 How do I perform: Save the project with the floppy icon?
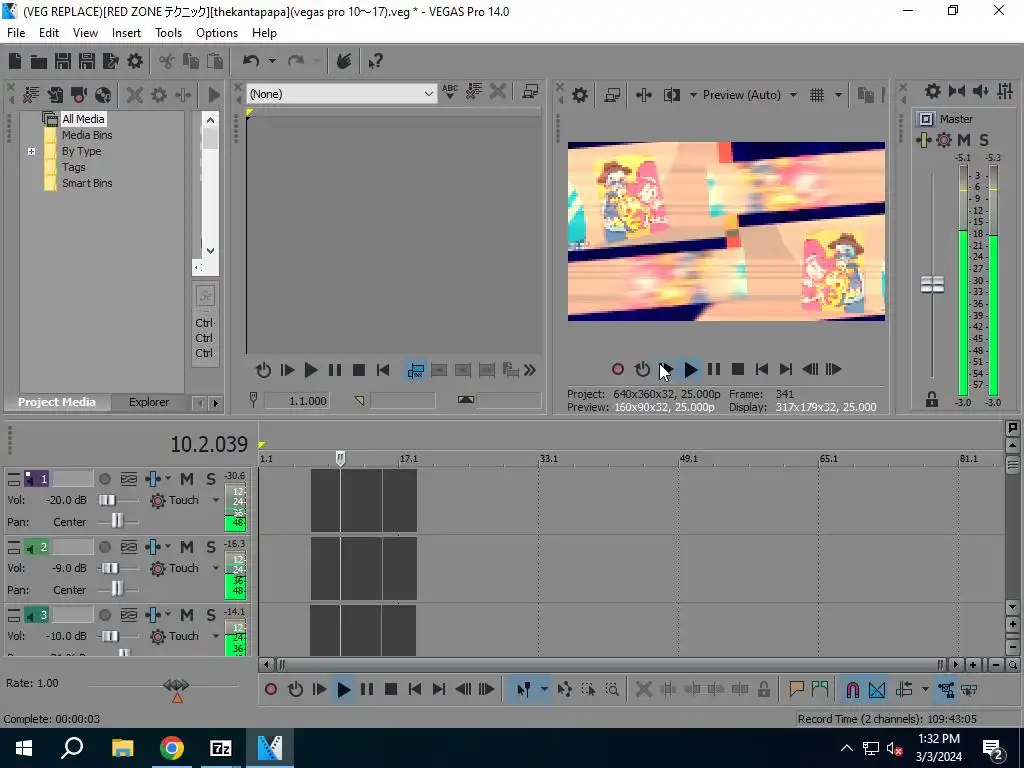click(x=63, y=61)
